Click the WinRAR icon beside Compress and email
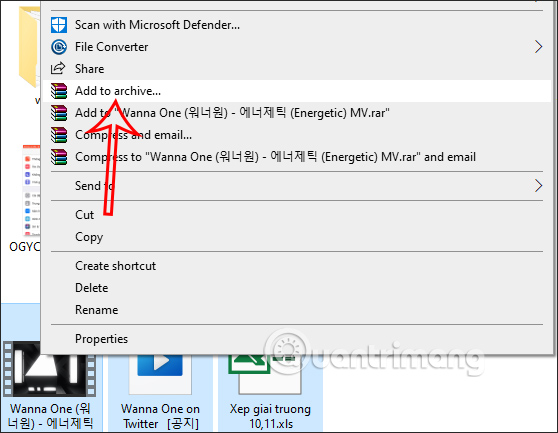Image resolution: width=558 pixels, height=433 pixels. (59, 135)
